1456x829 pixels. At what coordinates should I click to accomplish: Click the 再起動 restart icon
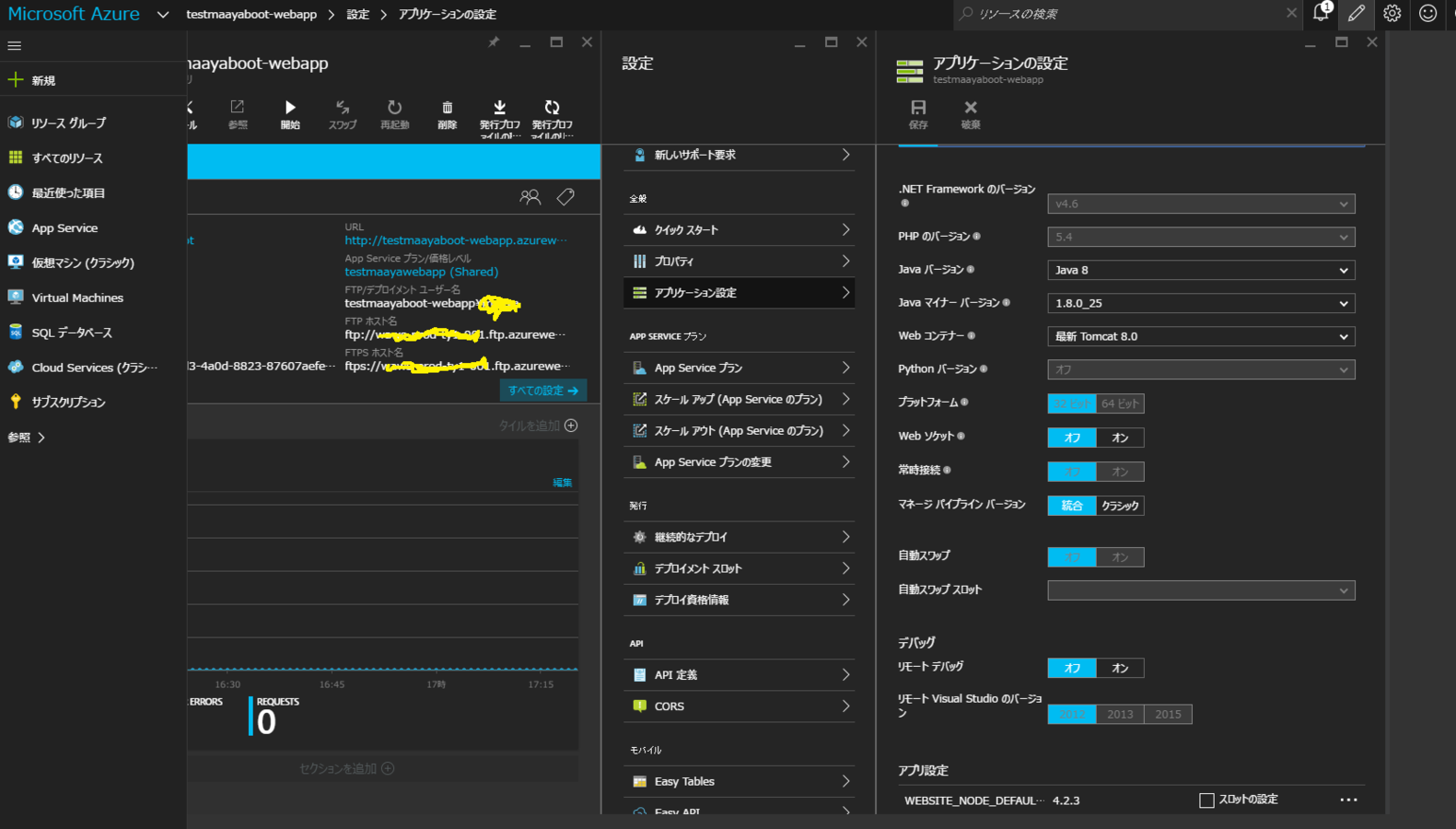pyautogui.click(x=395, y=108)
